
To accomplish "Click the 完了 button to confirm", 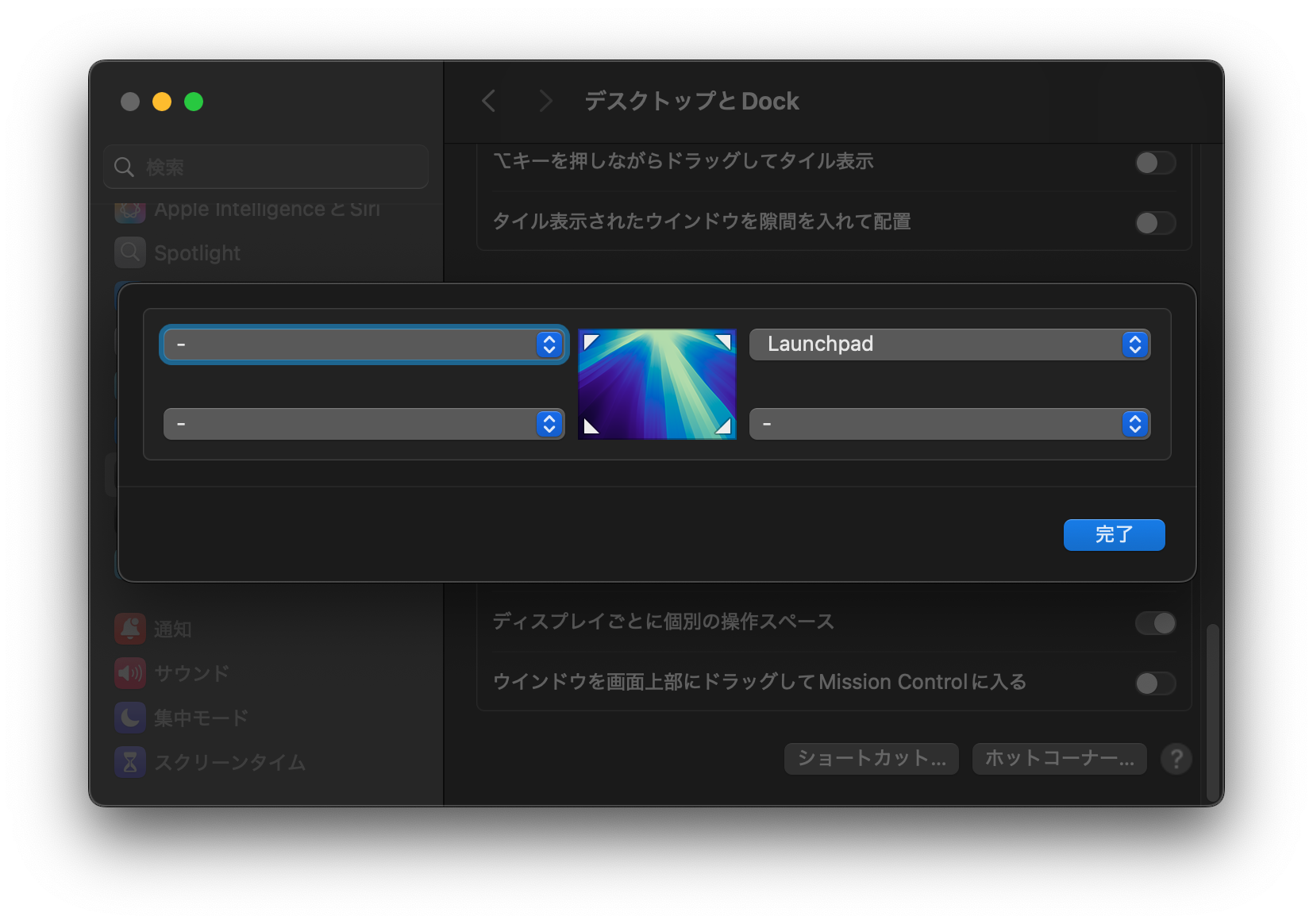I will 1114,534.
